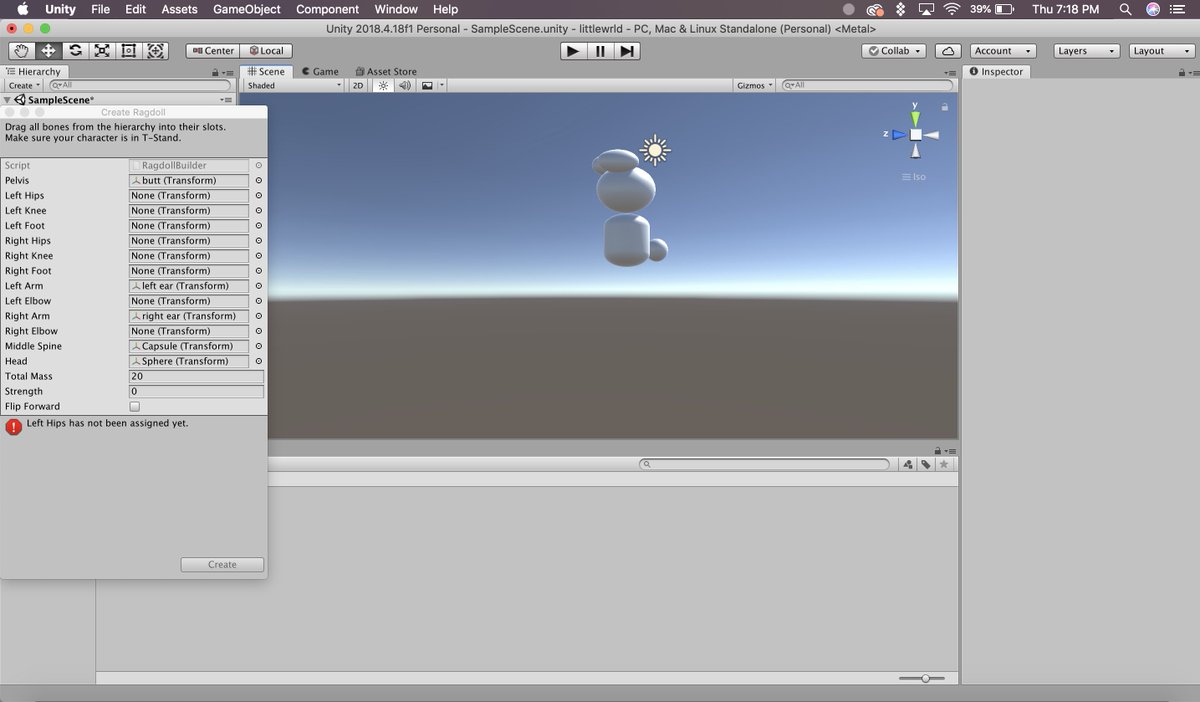Toggle 2D scene view mode

click(x=358, y=86)
